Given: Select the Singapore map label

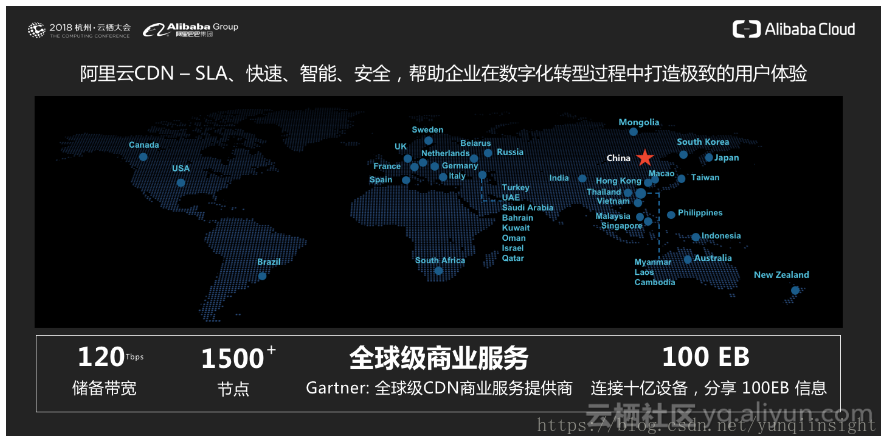Looking at the screenshot, I should tap(622, 226).
